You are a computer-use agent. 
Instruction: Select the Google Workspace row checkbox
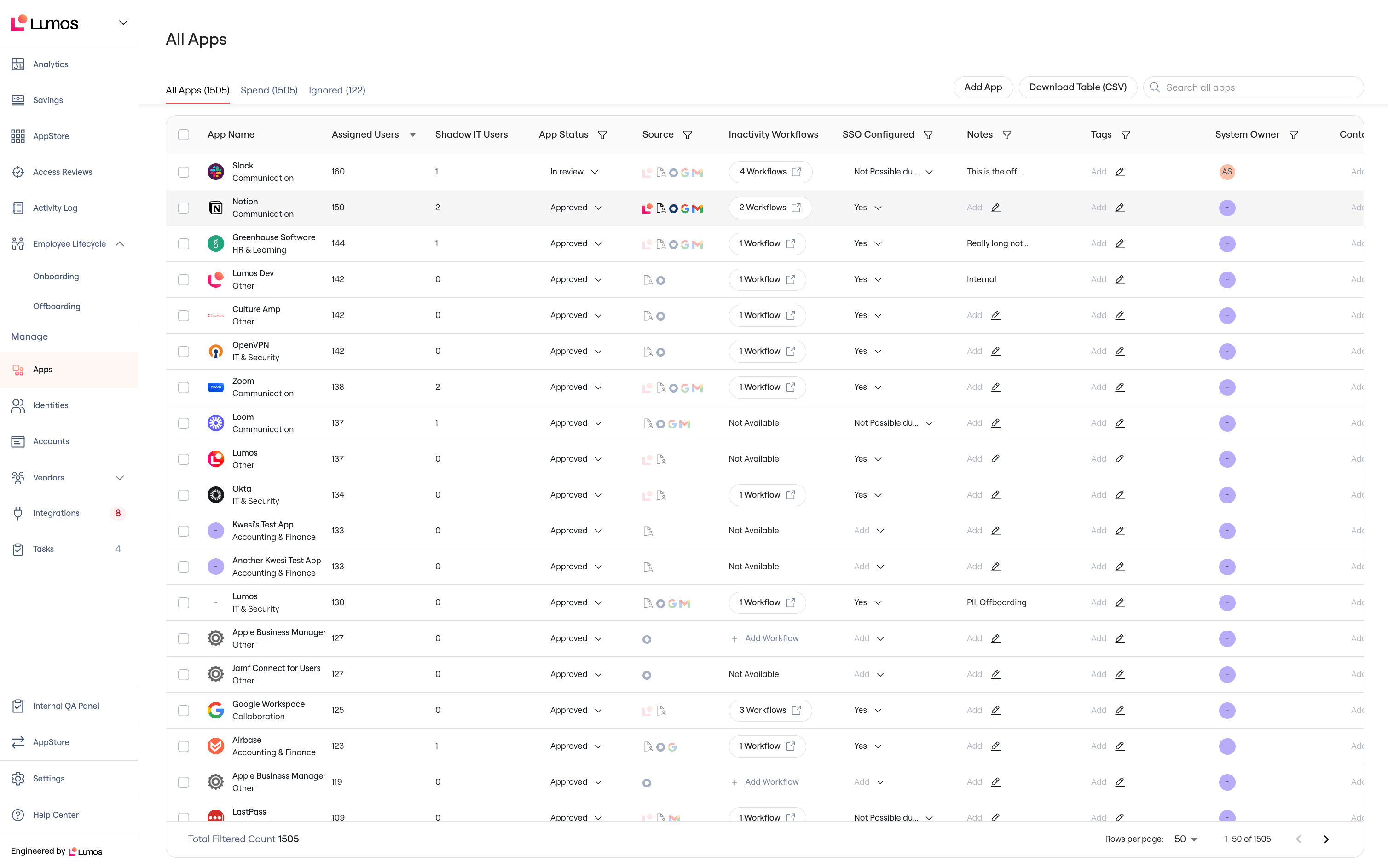point(184,710)
